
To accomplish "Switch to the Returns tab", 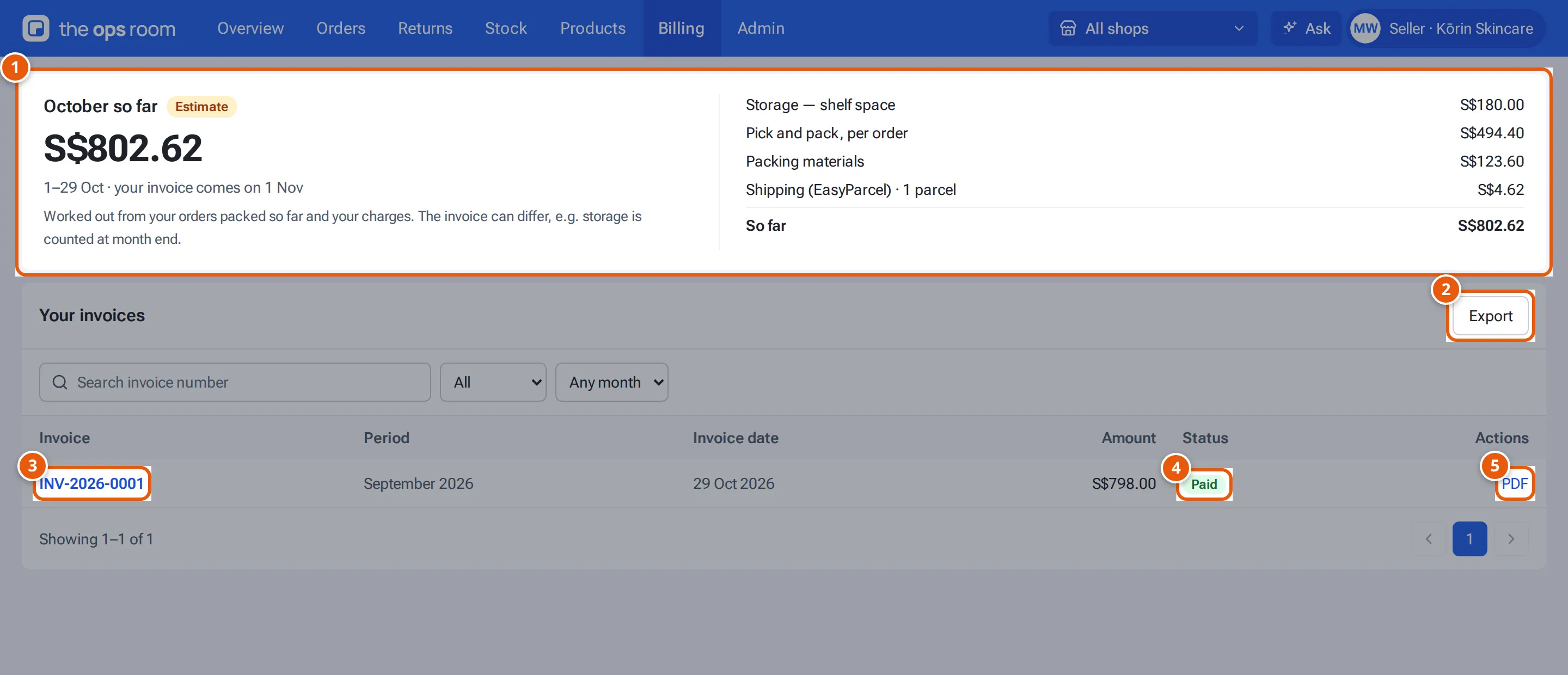I will tap(425, 28).
